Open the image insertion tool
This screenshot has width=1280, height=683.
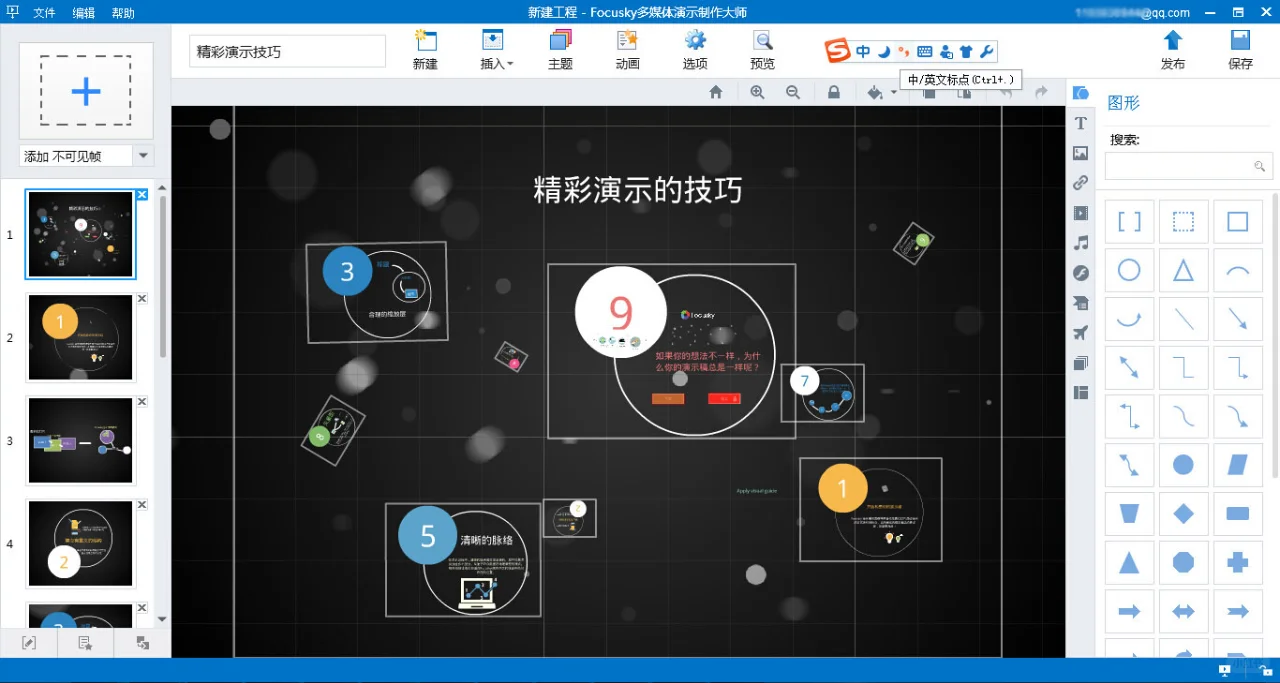1081,153
